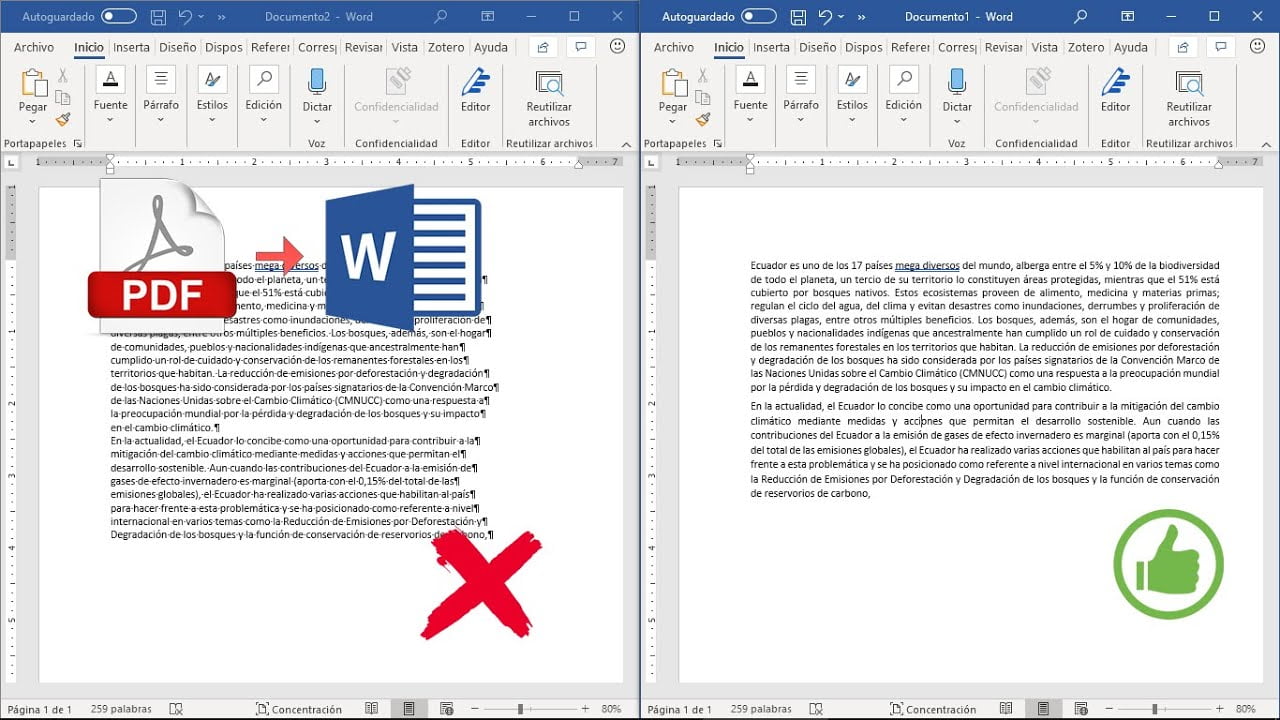Click spelling check icon in Documento1 status bar
This screenshot has width=1280, height=720.
[x=816, y=709]
